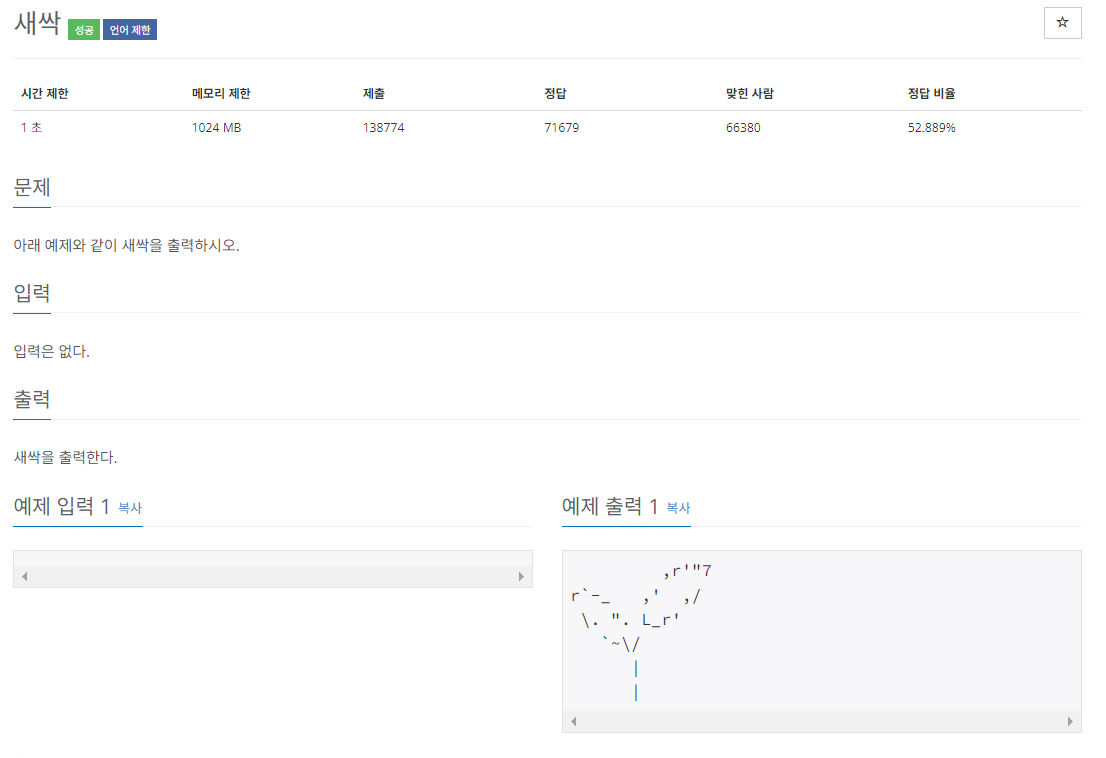Copy sample input with the 복사 link
Viewport: 1106px width, 758px height.
pos(131,508)
